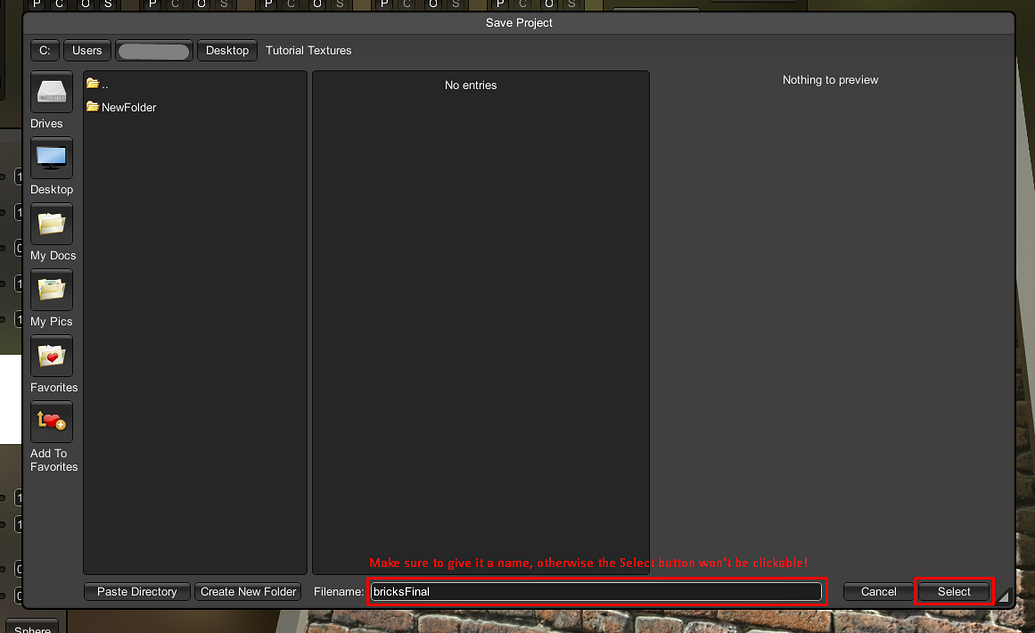Go to the Desktop shortcut icon
This screenshot has height=633, width=1035.
pyautogui.click(x=51, y=158)
